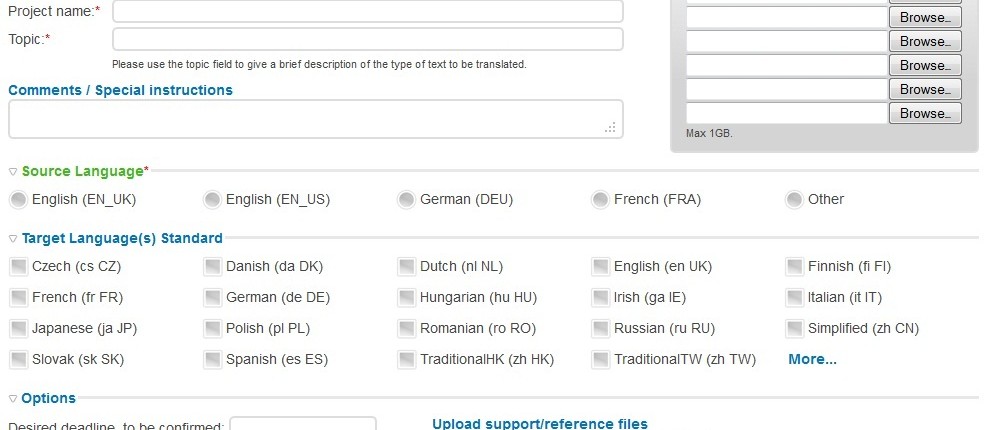Click into the Topic text field
Viewport: 987px width, 430px height.
click(x=368, y=39)
